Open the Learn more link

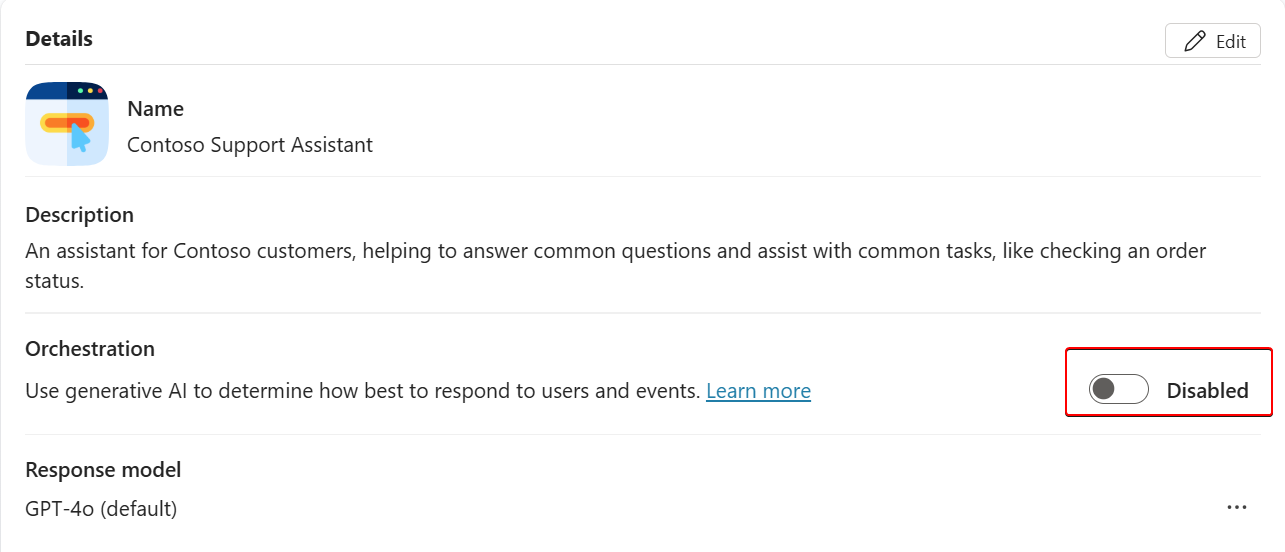[x=758, y=391]
